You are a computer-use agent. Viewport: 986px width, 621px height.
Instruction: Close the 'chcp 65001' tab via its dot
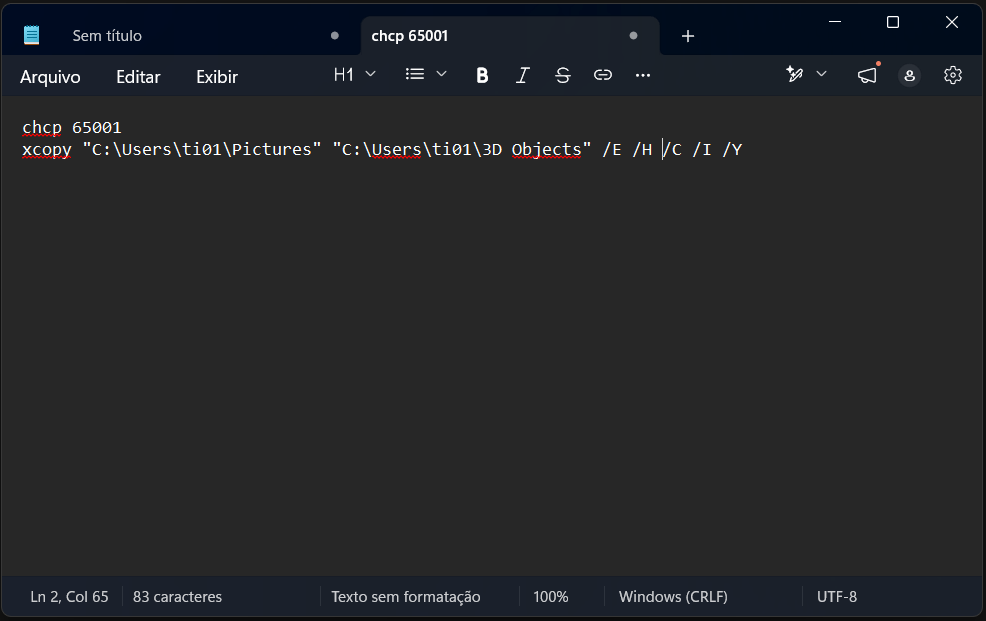click(633, 36)
